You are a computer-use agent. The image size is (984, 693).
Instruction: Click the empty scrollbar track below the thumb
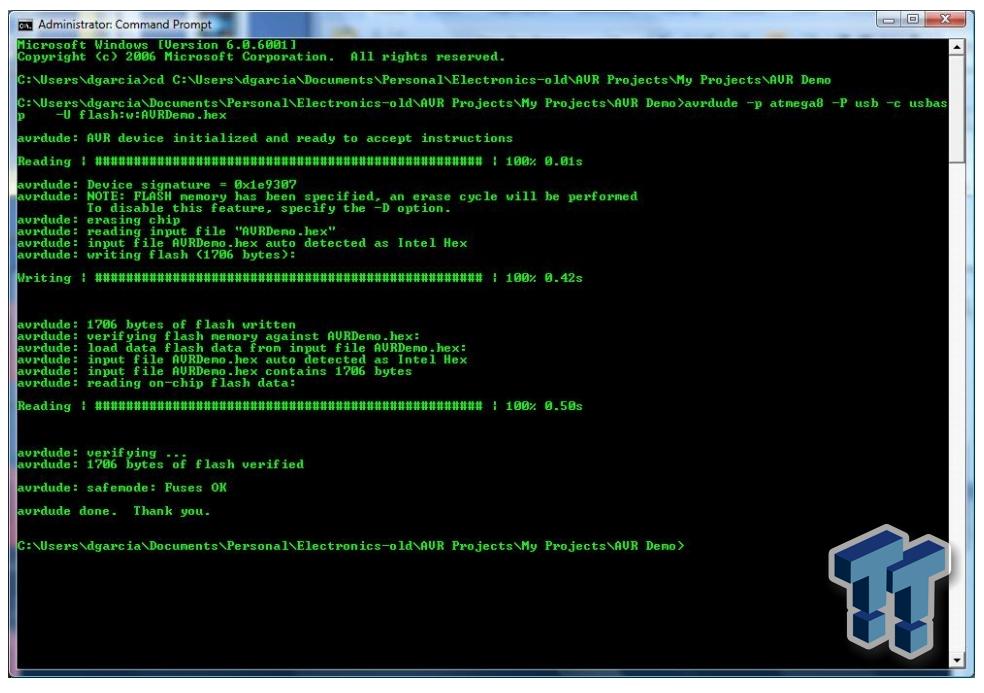pos(957,400)
